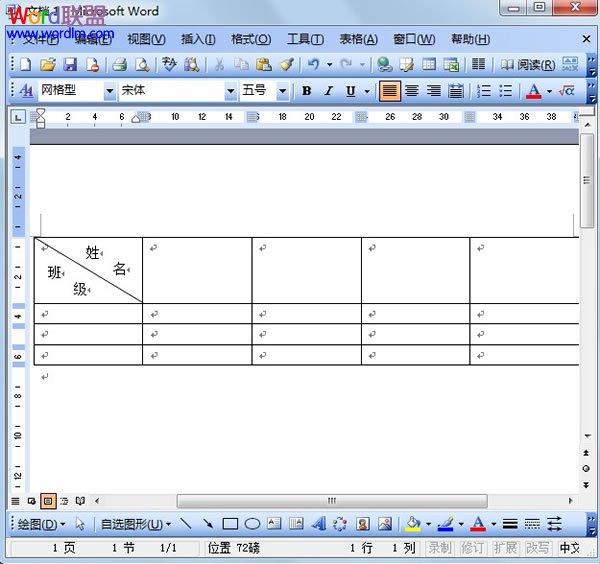Insert a table from the toolbar

point(429,64)
